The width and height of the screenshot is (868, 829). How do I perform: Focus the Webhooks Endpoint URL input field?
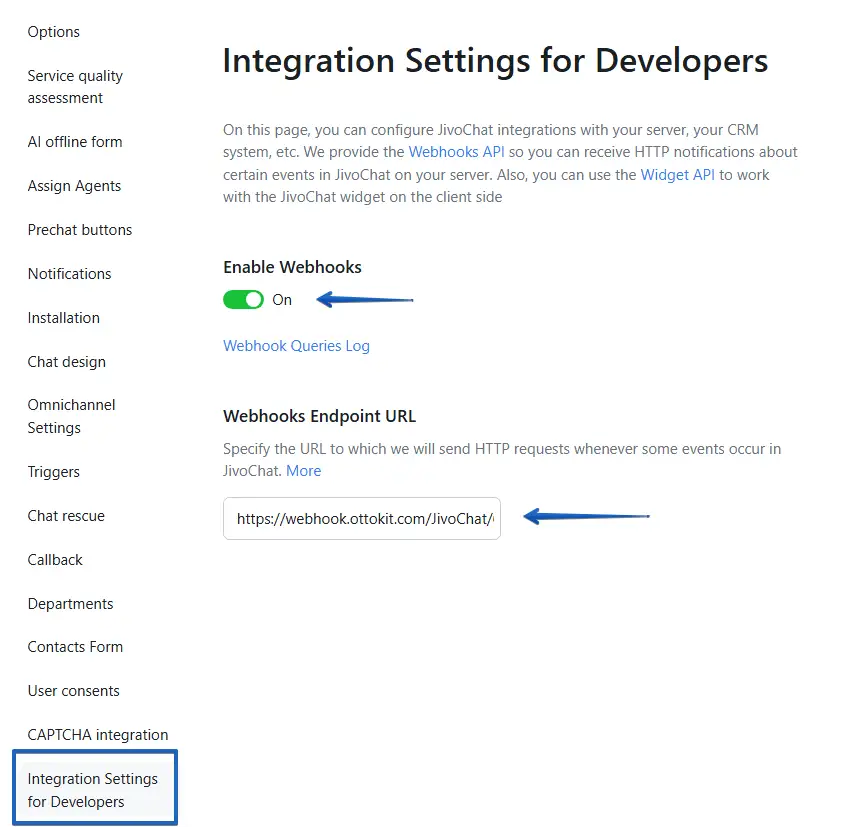click(x=361, y=519)
